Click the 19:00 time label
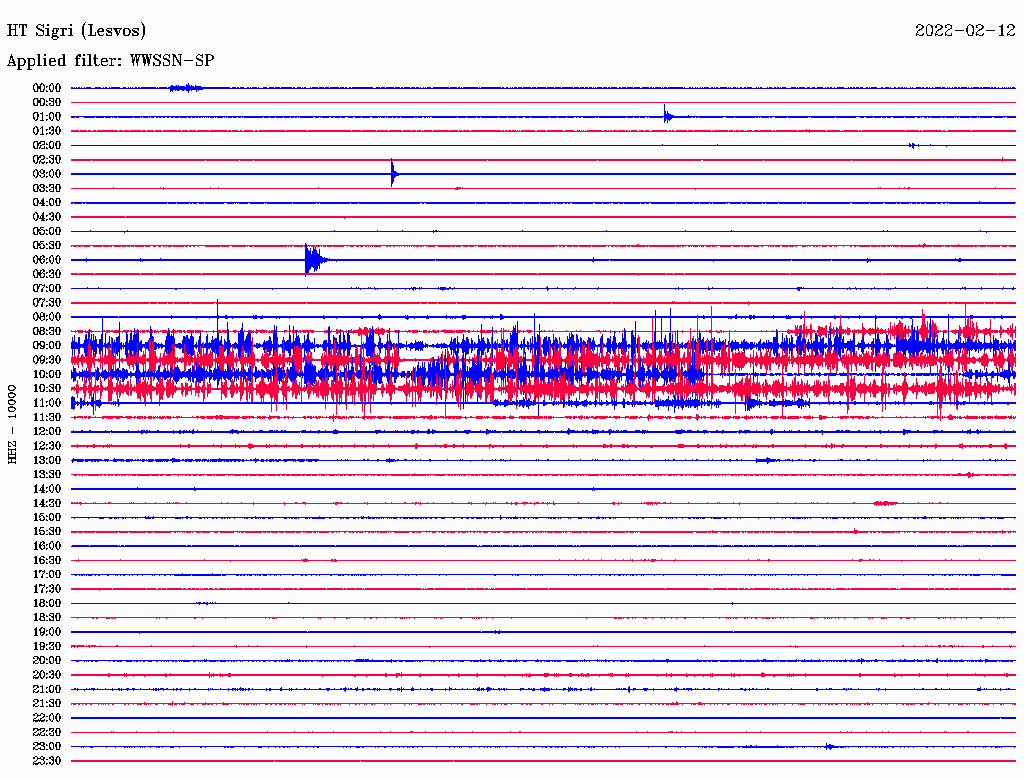Screen dimensions: 1024x780 [x=47, y=632]
